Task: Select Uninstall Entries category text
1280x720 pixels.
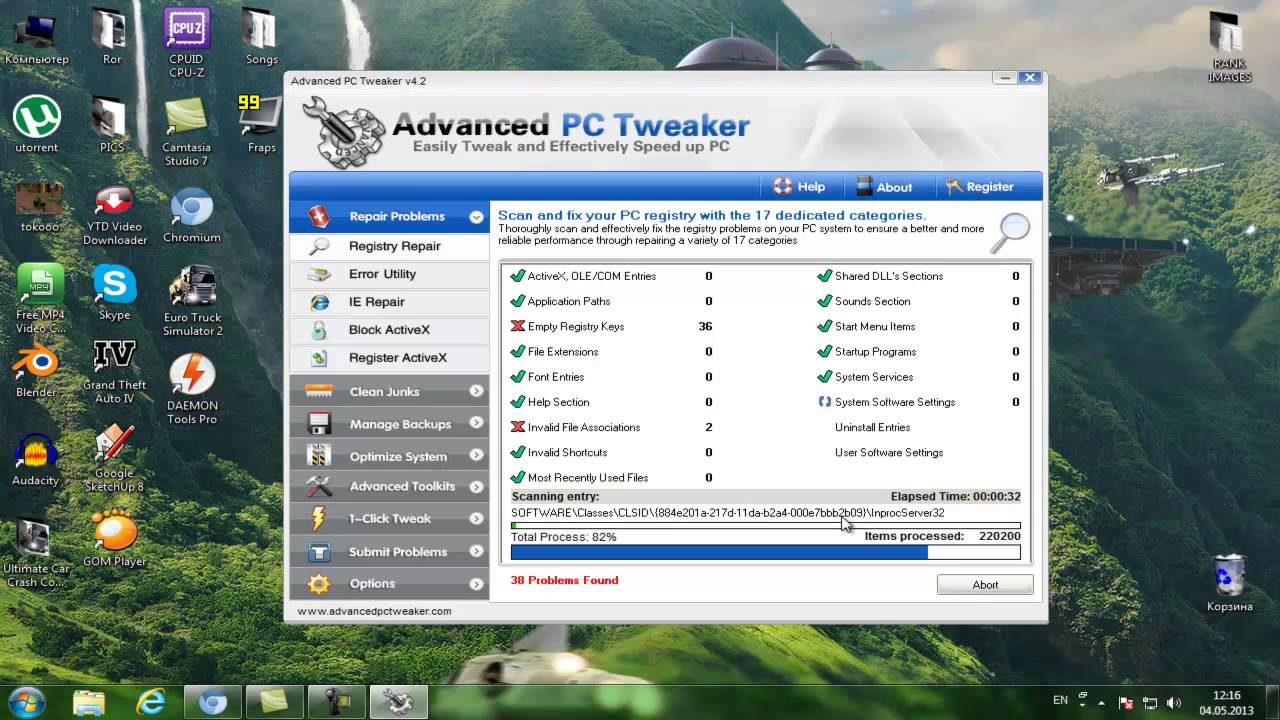Action: tap(872, 427)
